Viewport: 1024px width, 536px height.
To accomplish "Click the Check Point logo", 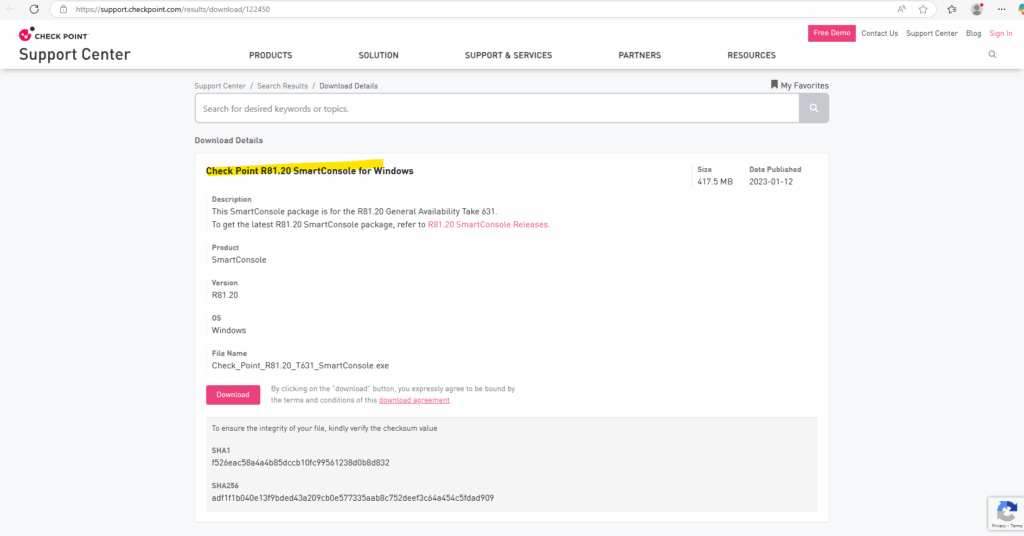I will point(54,35).
